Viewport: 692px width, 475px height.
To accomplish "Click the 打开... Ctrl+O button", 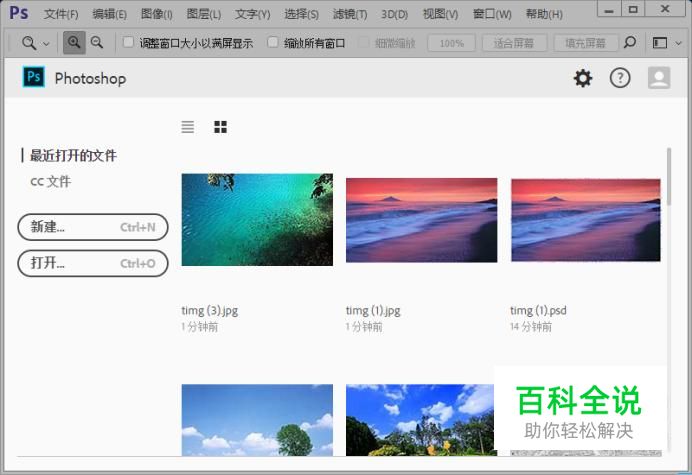I will coord(93,263).
